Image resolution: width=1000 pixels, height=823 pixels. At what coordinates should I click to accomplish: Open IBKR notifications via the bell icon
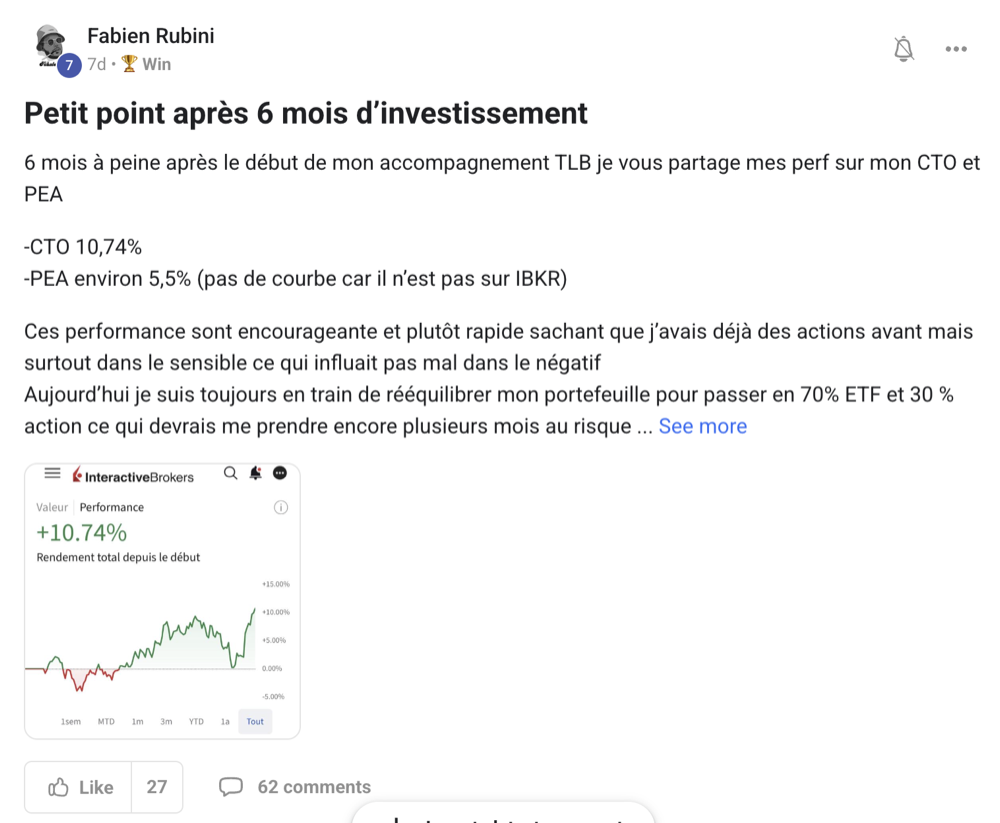[255, 472]
